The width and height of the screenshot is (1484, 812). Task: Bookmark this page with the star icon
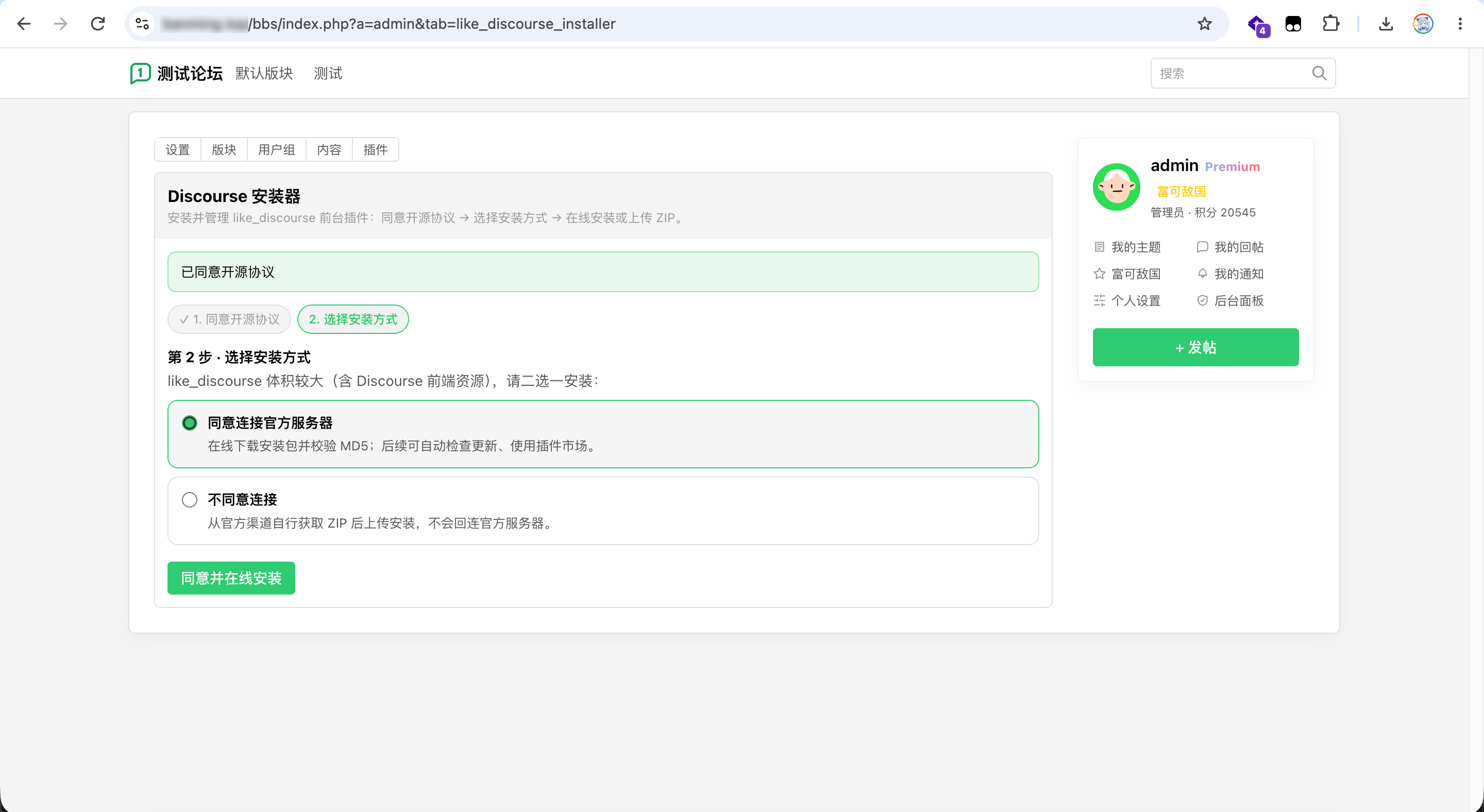[x=1205, y=24]
